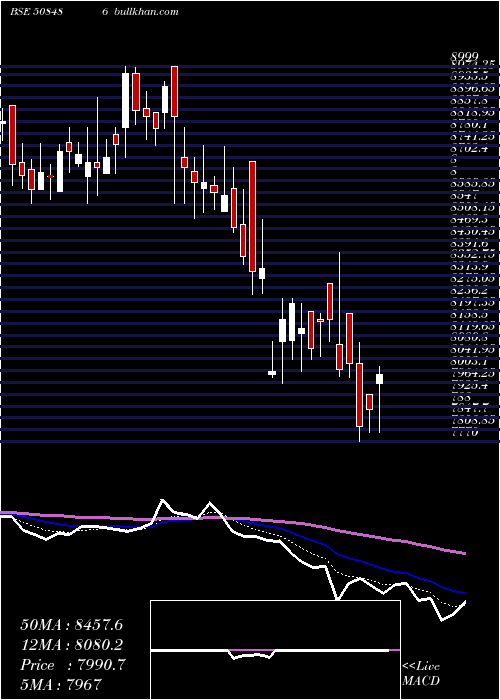
Task: Click the 8547 price axis label
Action: (465, 196)
